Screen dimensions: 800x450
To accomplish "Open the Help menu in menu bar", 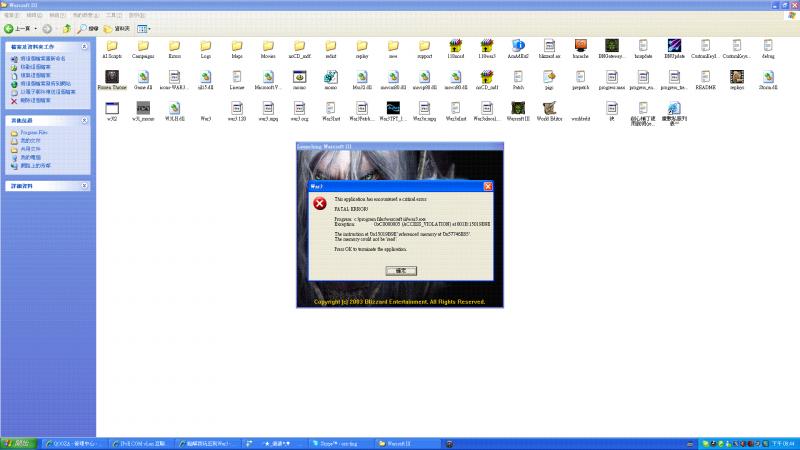I will 137,16.
